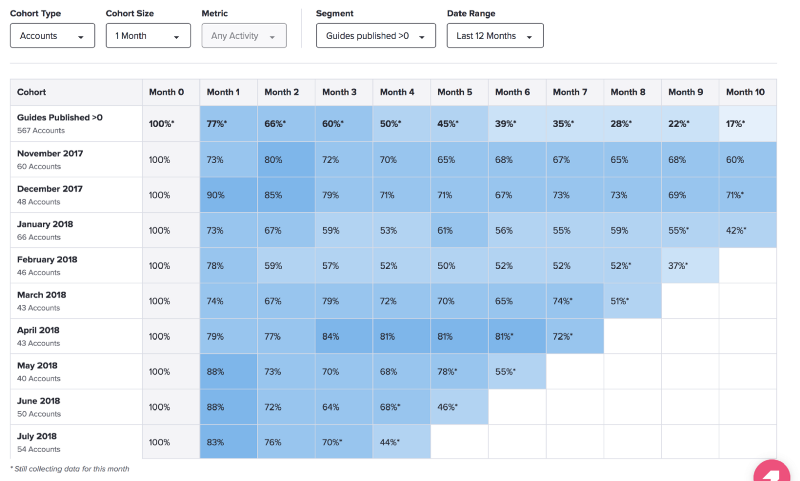The image size is (800, 481).
Task: Select the November 2017 cohort row label
Action: (x=76, y=159)
